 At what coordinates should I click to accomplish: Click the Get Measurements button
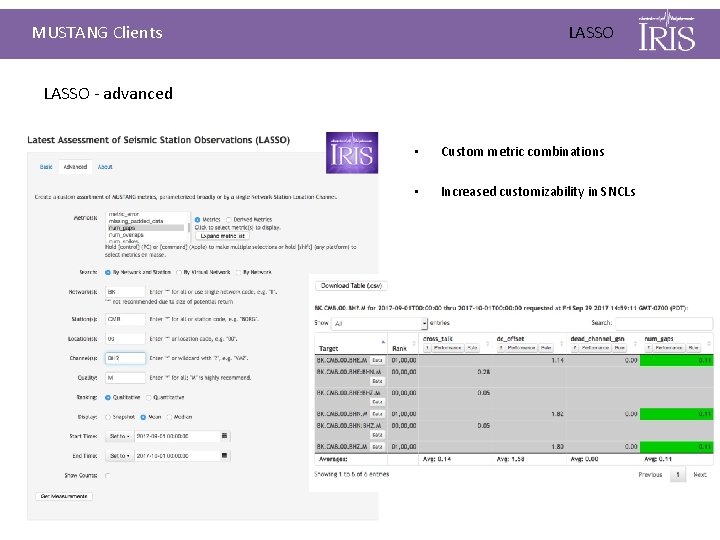64,496
